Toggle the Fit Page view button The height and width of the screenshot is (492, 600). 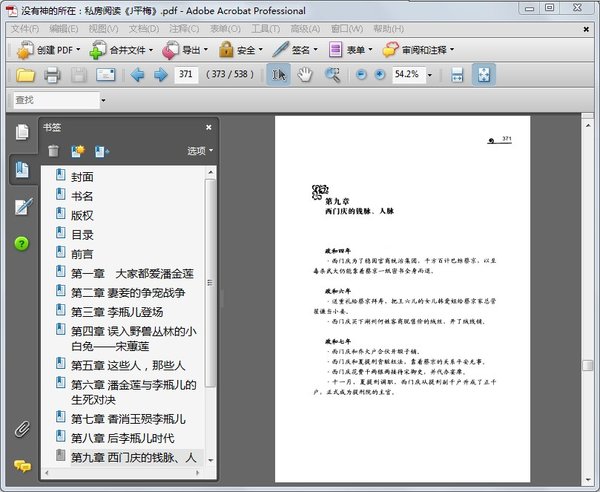click(x=483, y=75)
